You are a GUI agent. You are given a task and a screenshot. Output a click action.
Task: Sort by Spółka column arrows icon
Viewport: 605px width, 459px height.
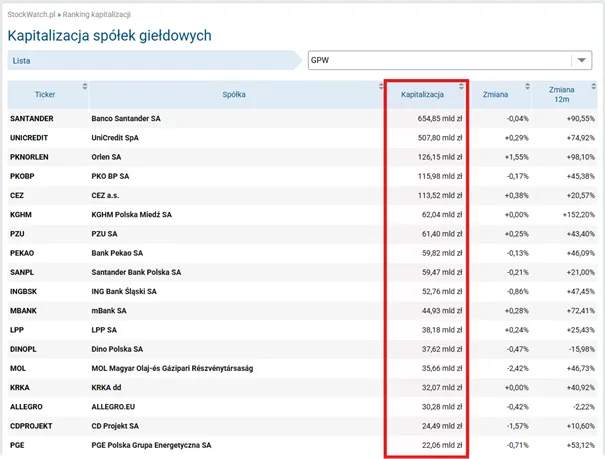[x=381, y=86]
